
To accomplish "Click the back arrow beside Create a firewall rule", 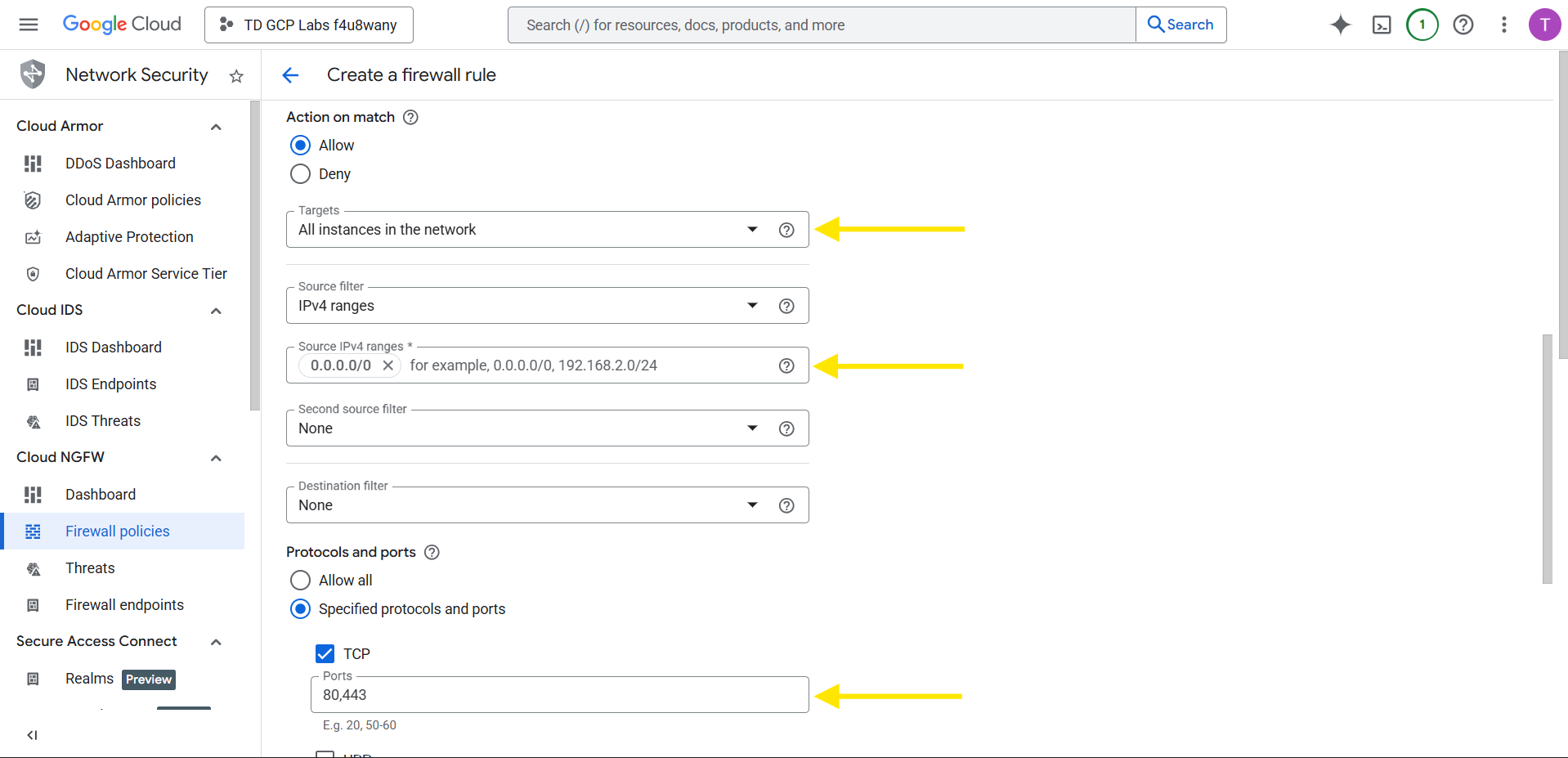I will pyautogui.click(x=290, y=75).
